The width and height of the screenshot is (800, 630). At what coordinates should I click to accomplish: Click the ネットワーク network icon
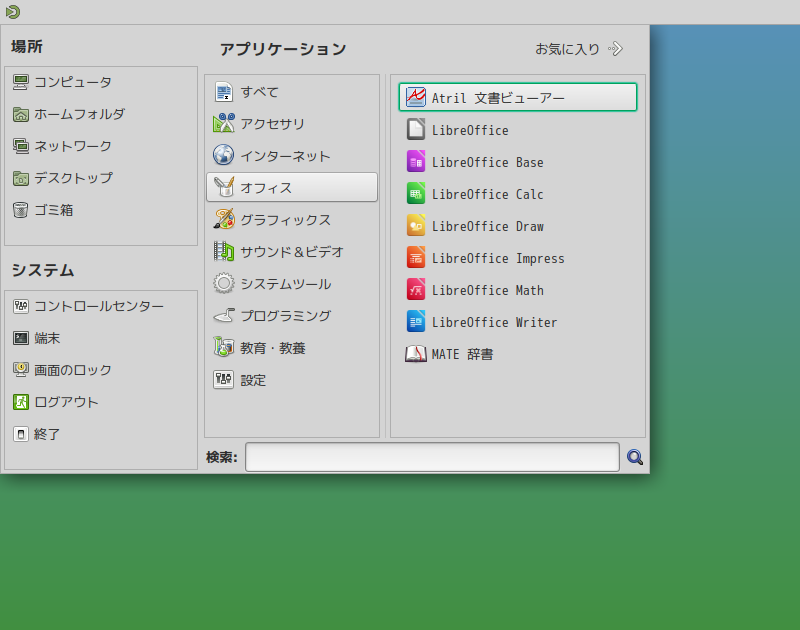20,146
